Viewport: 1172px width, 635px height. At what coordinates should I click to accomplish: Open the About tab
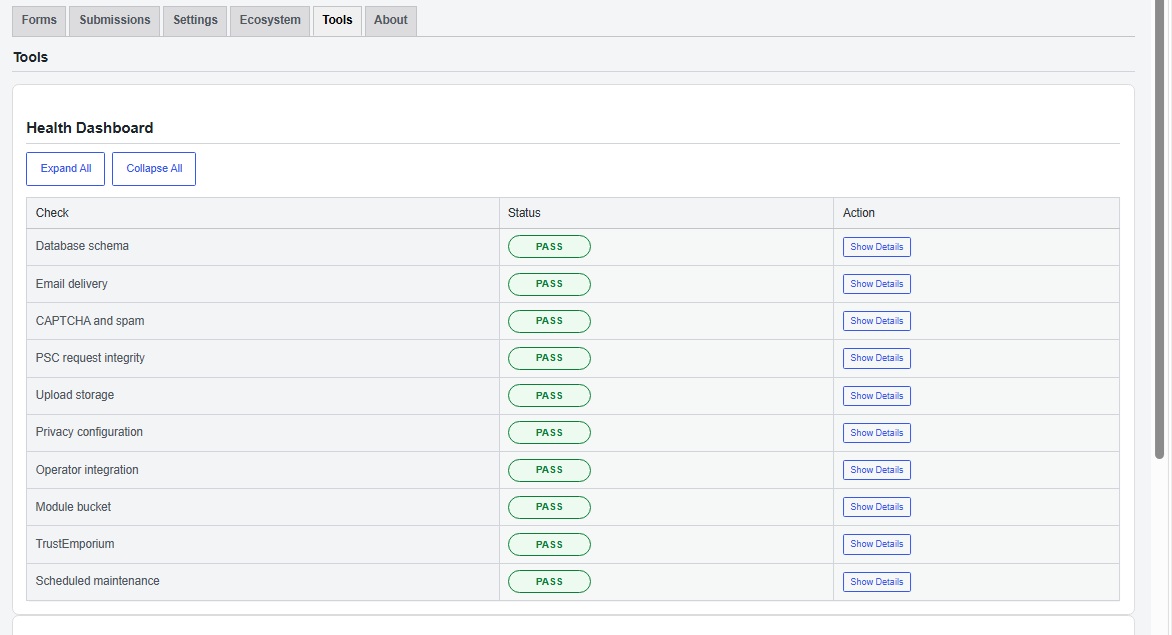pos(390,21)
